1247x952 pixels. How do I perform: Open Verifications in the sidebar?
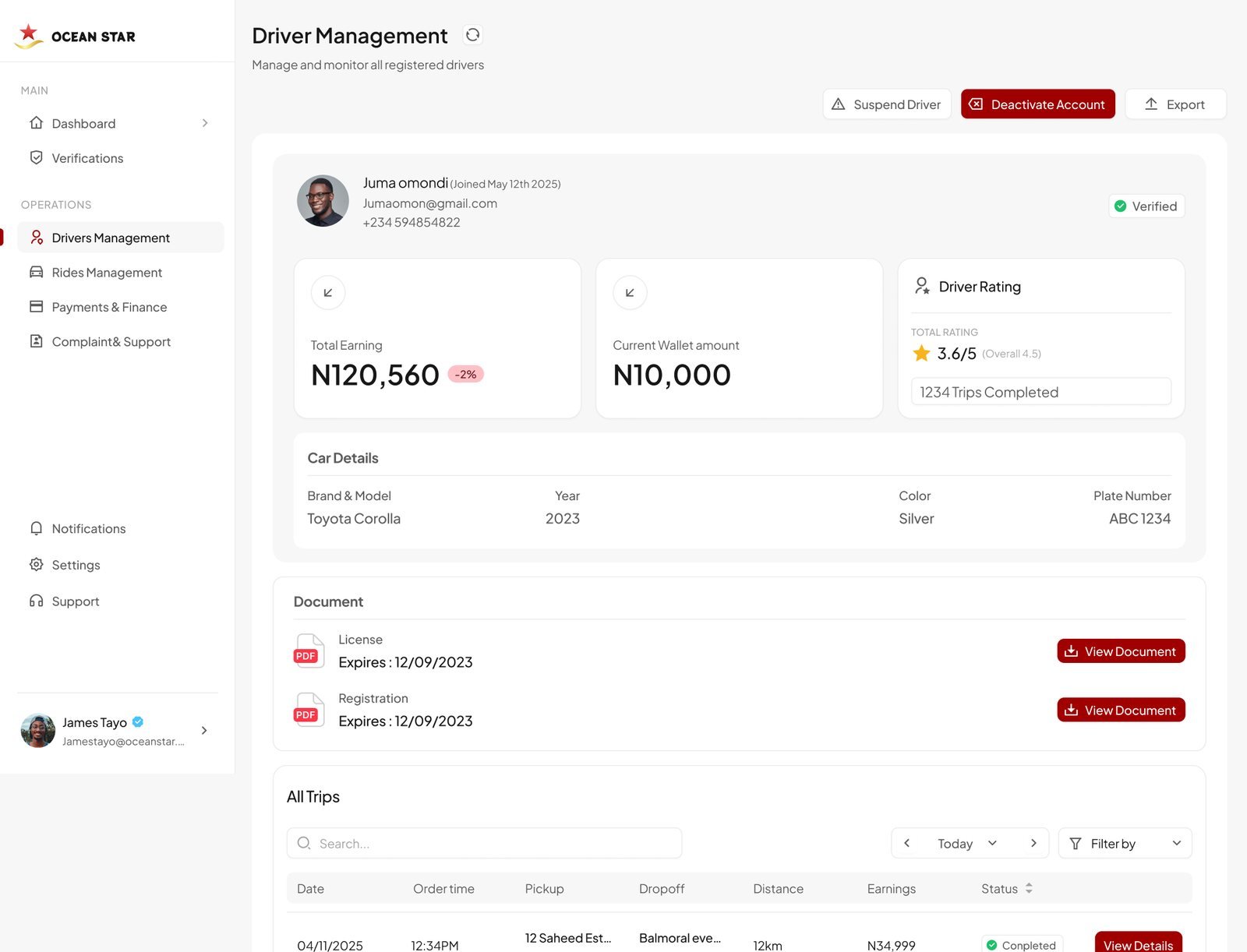coord(120,158)
